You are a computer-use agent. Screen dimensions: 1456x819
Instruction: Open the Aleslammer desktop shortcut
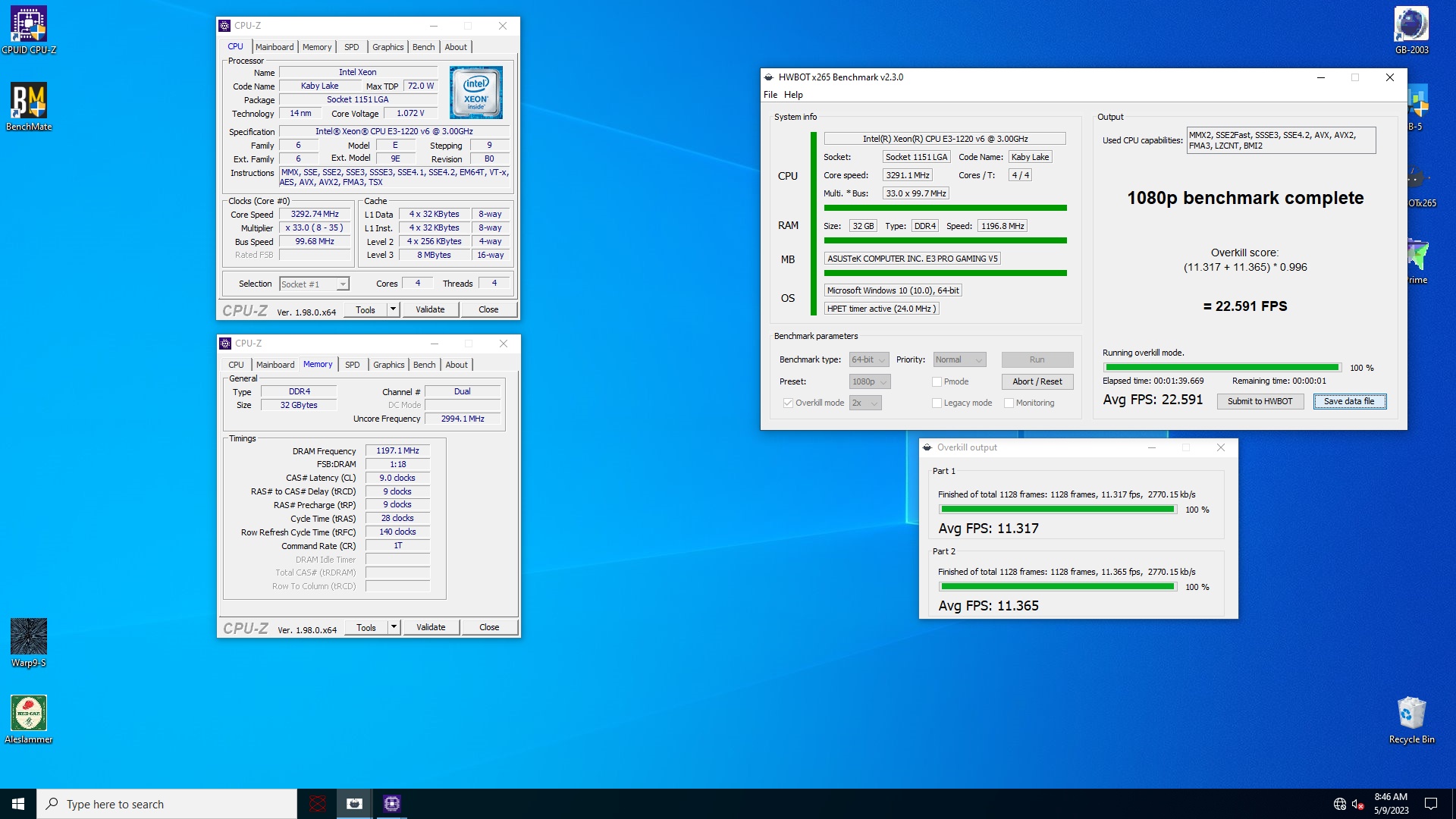coord(29,720)
